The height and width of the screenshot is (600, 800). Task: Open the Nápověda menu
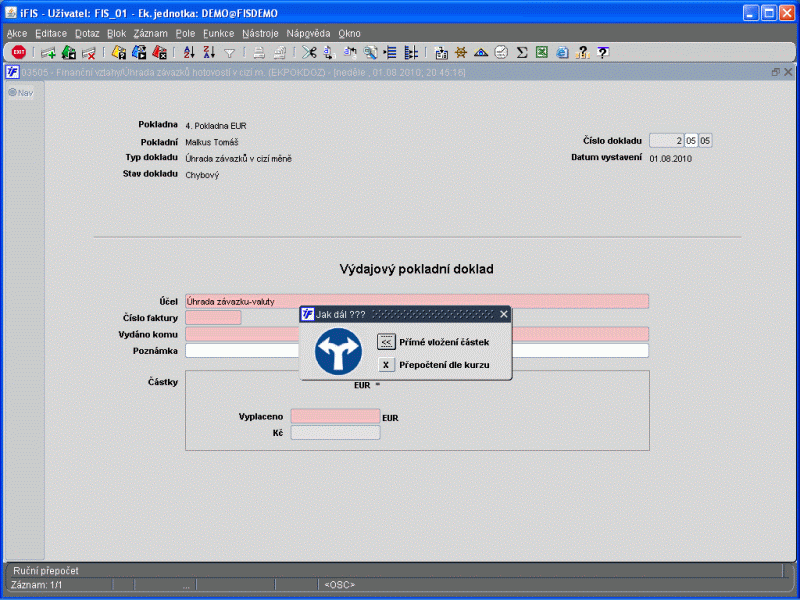308,33
